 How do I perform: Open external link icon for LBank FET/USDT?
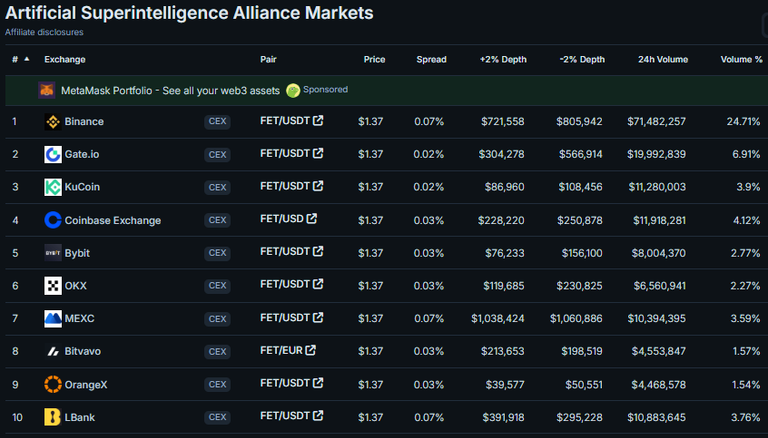coord(318,416)
